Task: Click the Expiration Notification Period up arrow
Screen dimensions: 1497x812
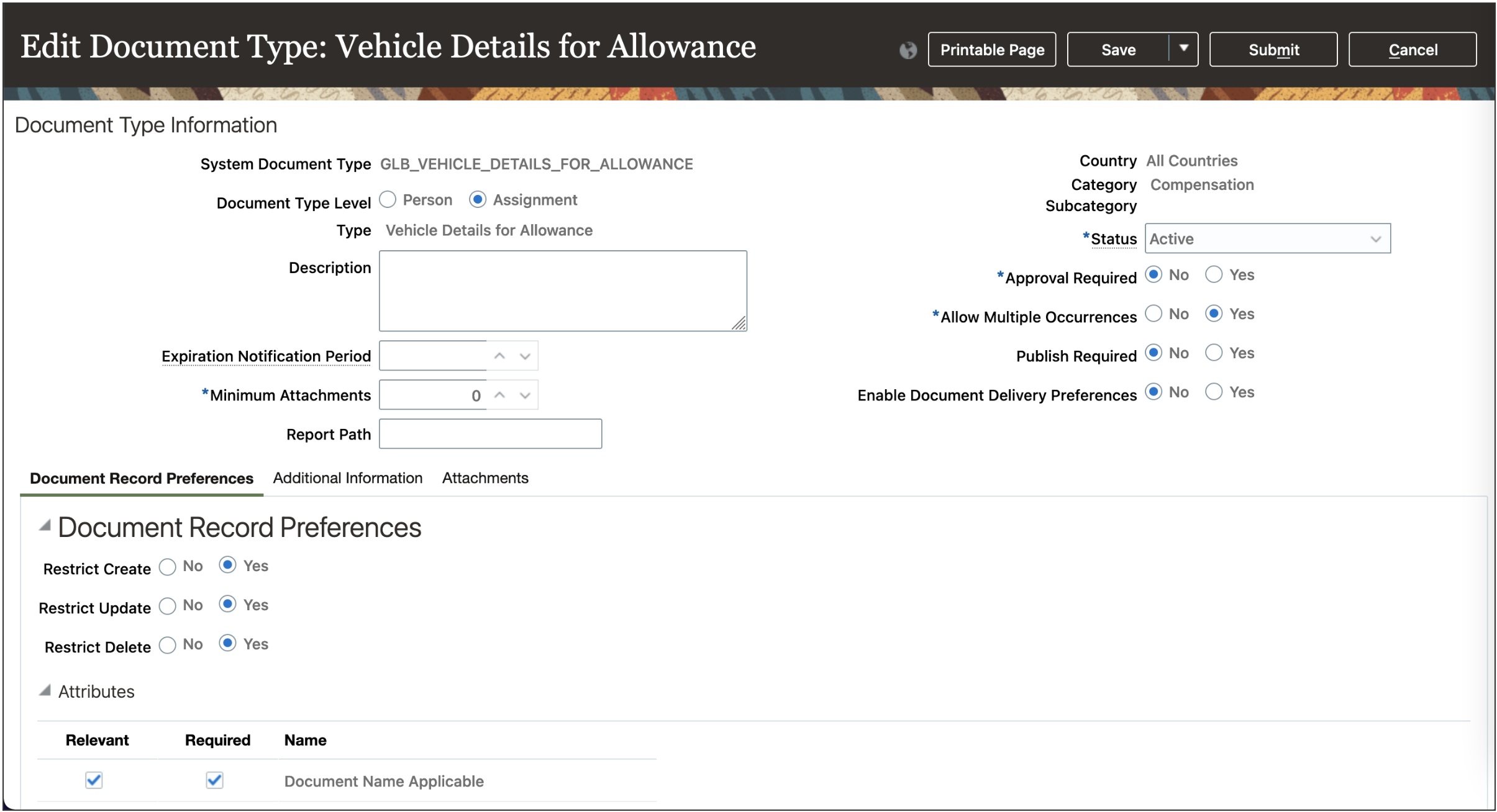Action: pos(499,356)
